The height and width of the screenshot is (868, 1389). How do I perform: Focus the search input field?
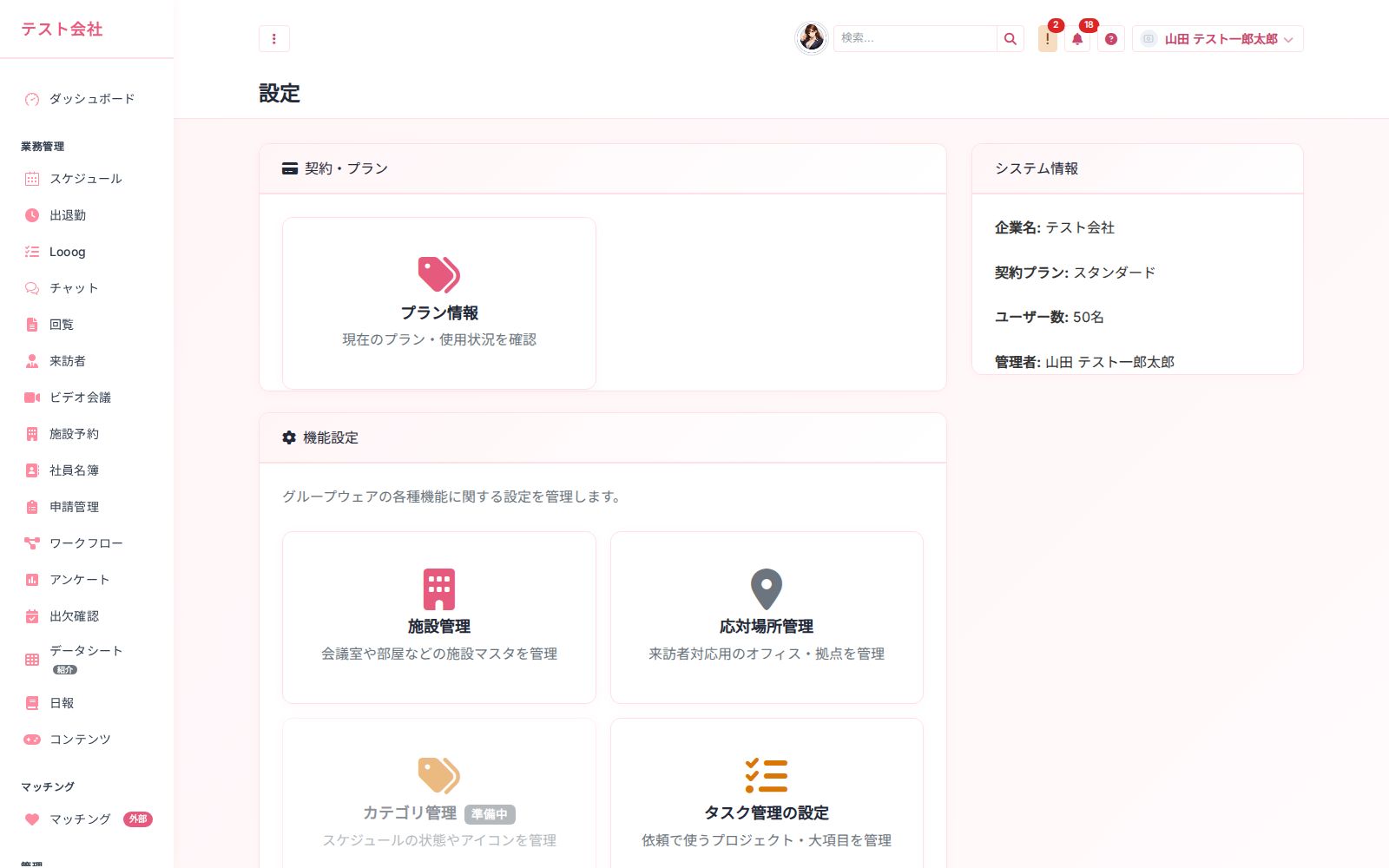point(915,39)
